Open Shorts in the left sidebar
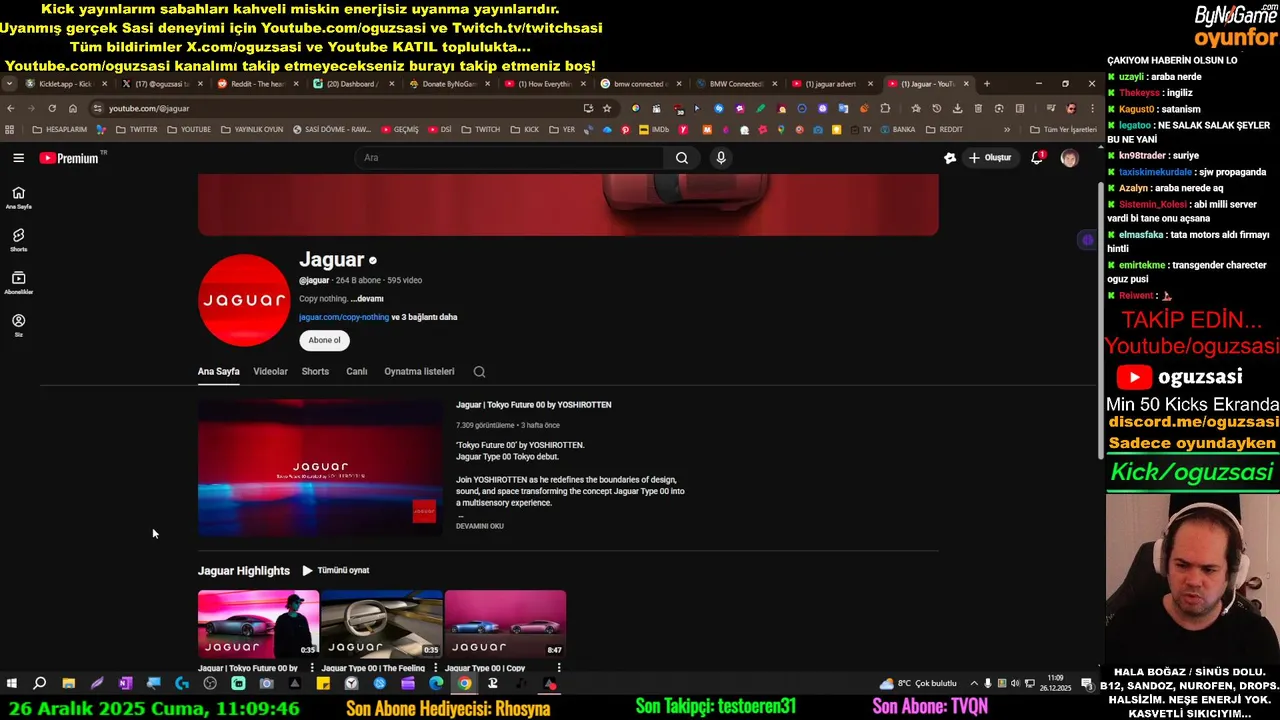 pos(18,240)
